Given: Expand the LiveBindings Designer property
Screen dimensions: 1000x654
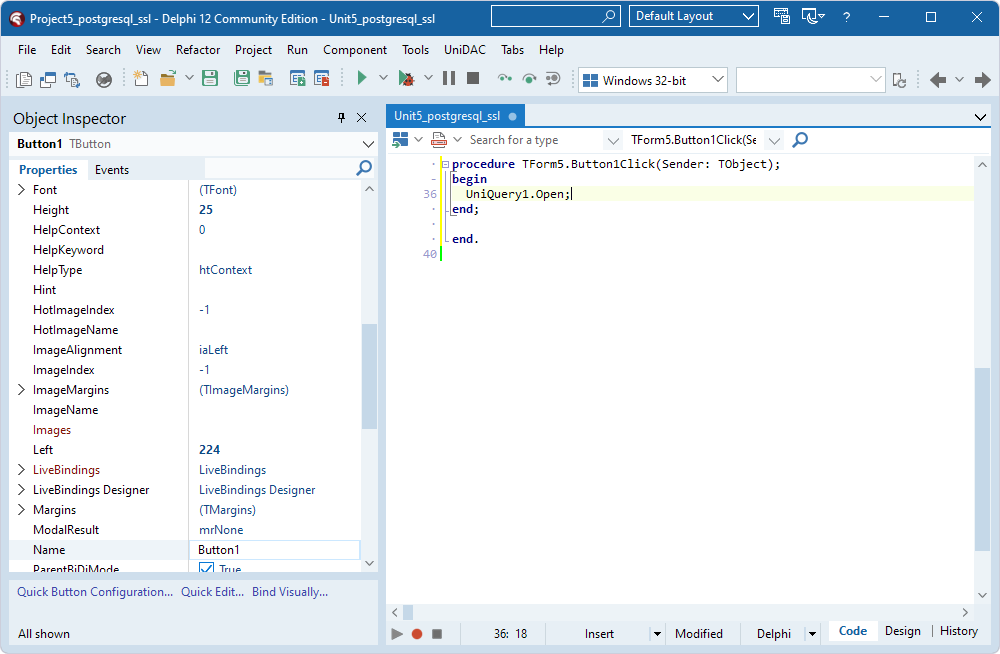Looking at the screenshot, I should (21, 489).
